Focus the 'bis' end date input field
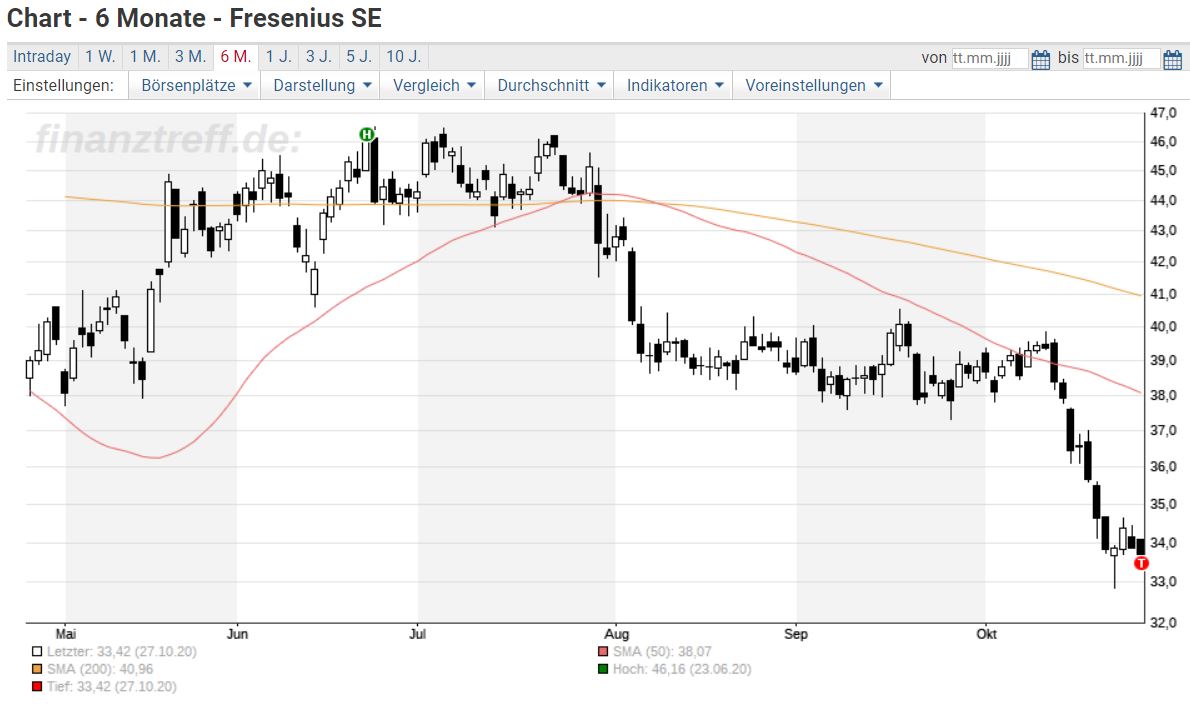Screen dimensions: 1190x710 [x=1121, y=58]
